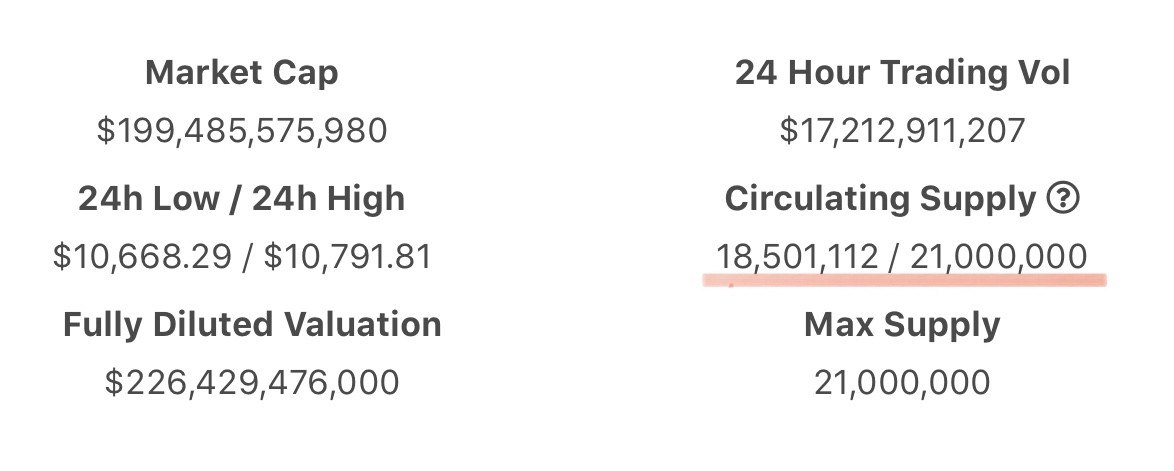
Task: Click the Fully Diluted Valuation heading
Action: coord(251,325)
